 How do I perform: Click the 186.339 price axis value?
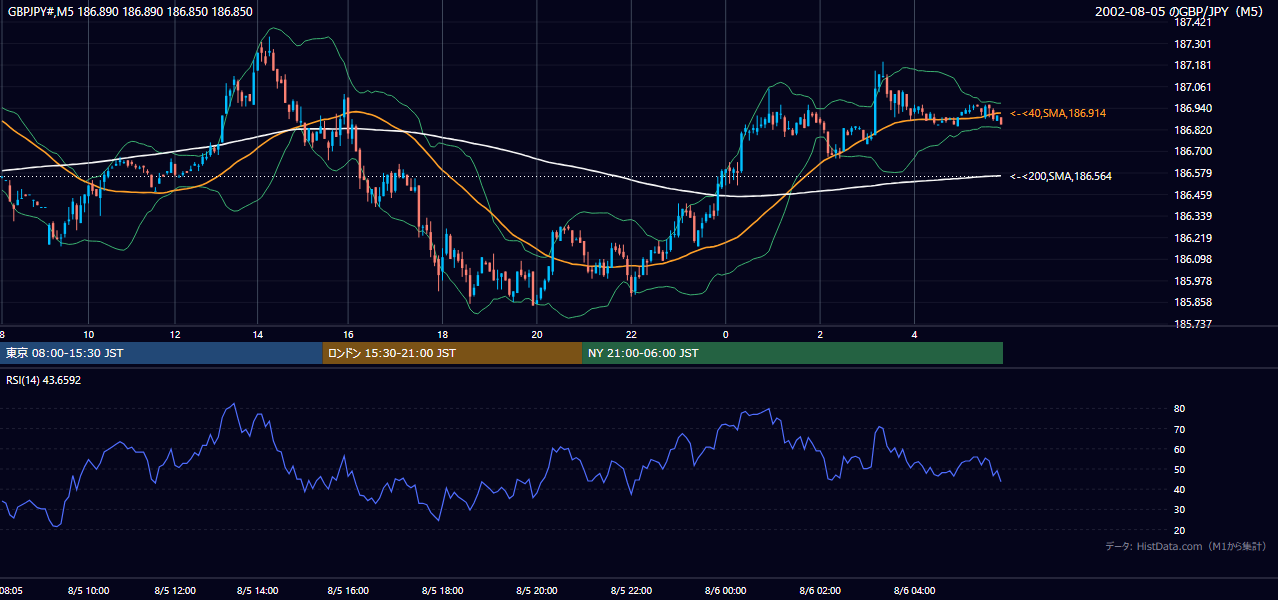[x=1193, y=216]
